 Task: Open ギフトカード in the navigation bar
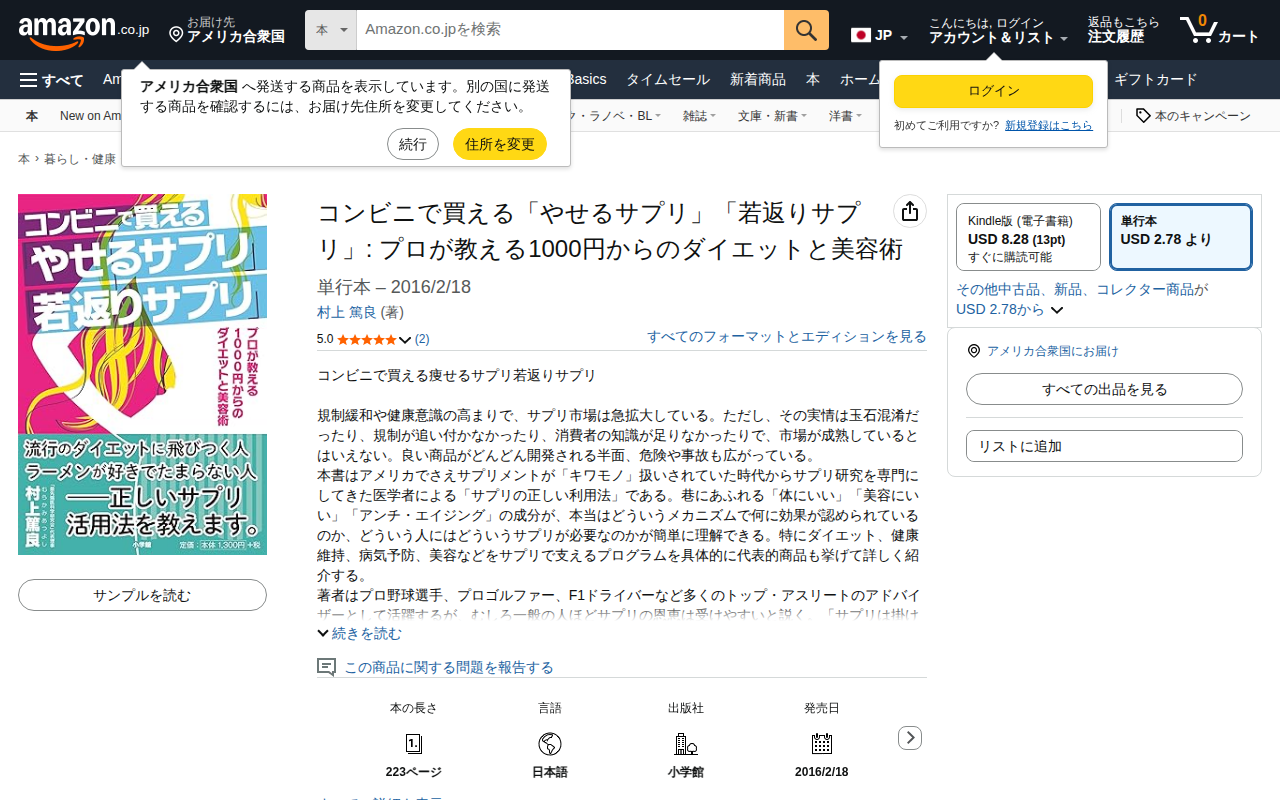pyautogui.click(x=1155, y=80)
